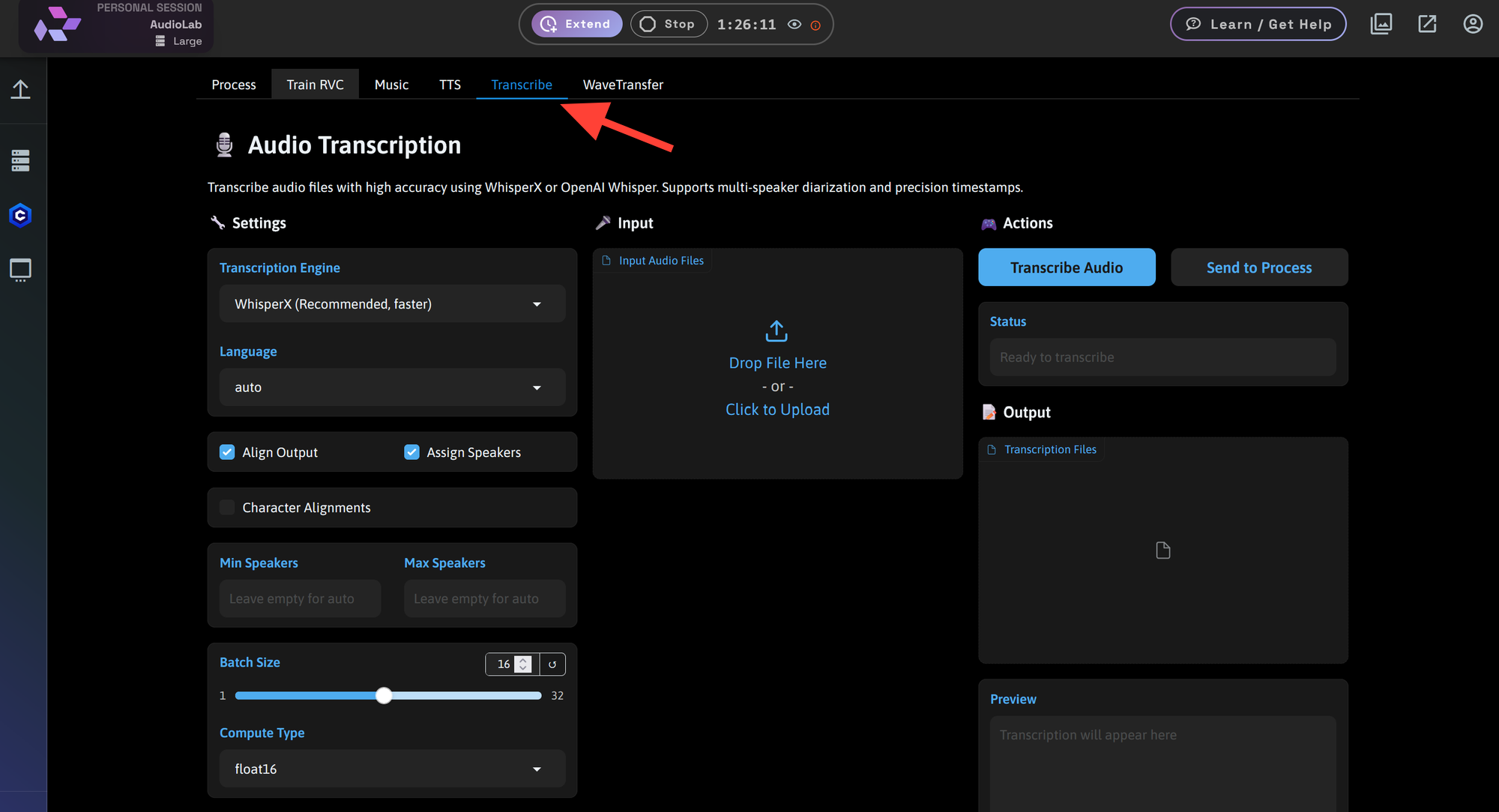1499x812 pixels.
Task: Enable Character Alignments
Action: (227, 507)
